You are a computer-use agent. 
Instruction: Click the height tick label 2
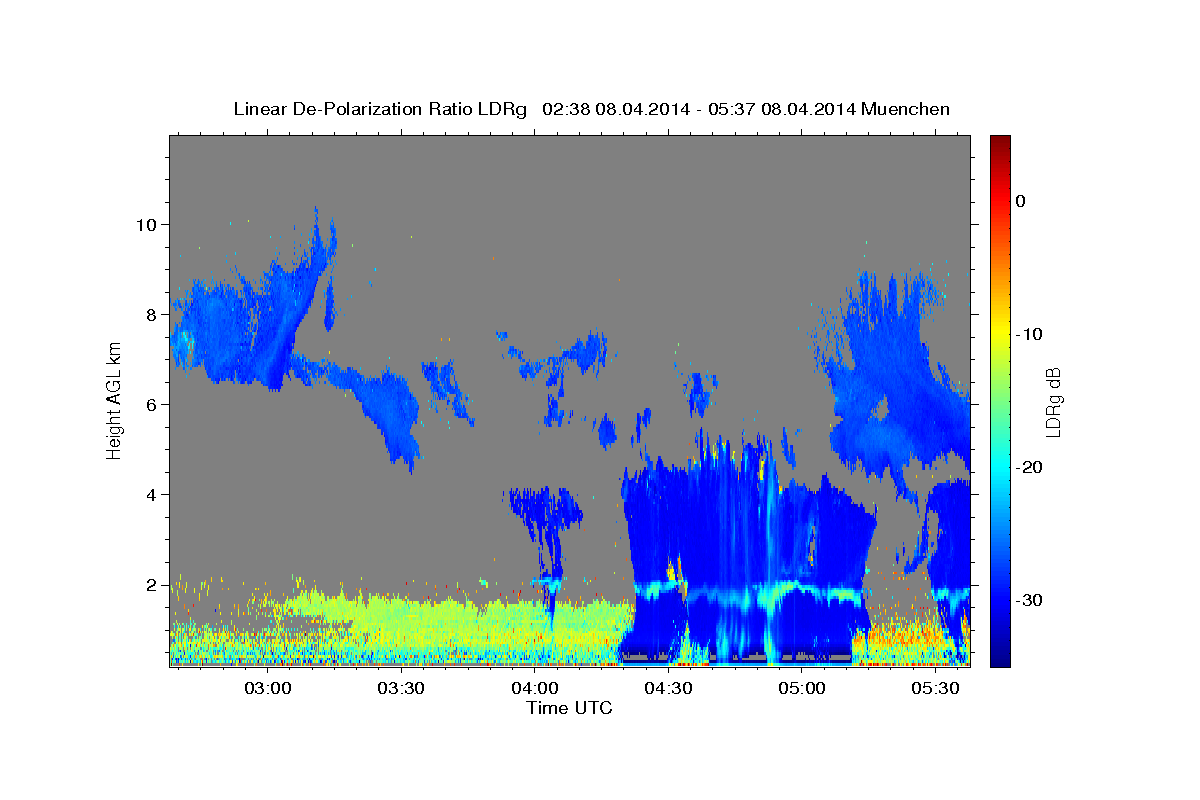tap(154, 584)
